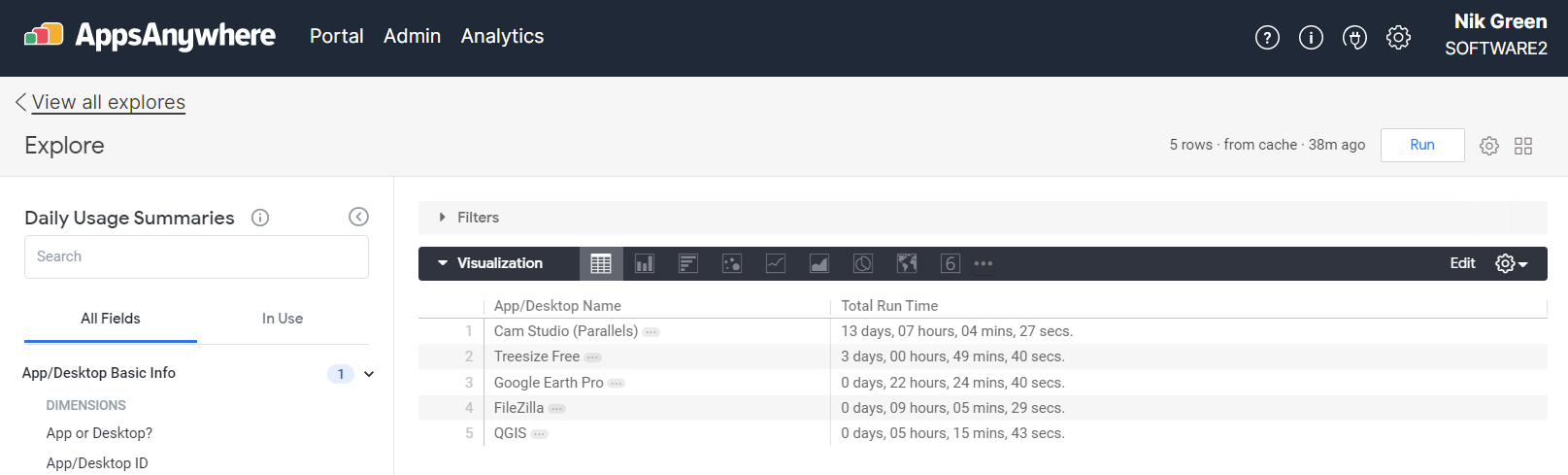
Task: Click the Run button
Action: [1422, 145]
